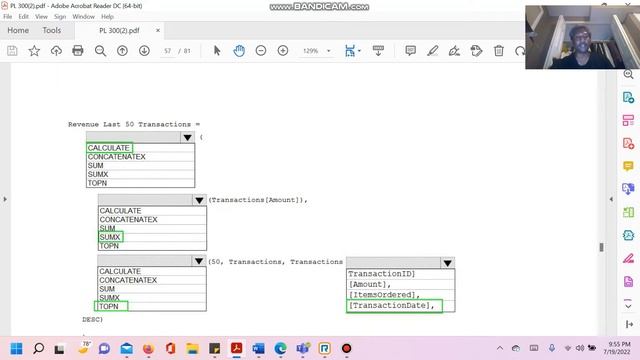Open the column name dropdown arrow
640x360 pixels.
pyautogui.click(x=447, y=263)
